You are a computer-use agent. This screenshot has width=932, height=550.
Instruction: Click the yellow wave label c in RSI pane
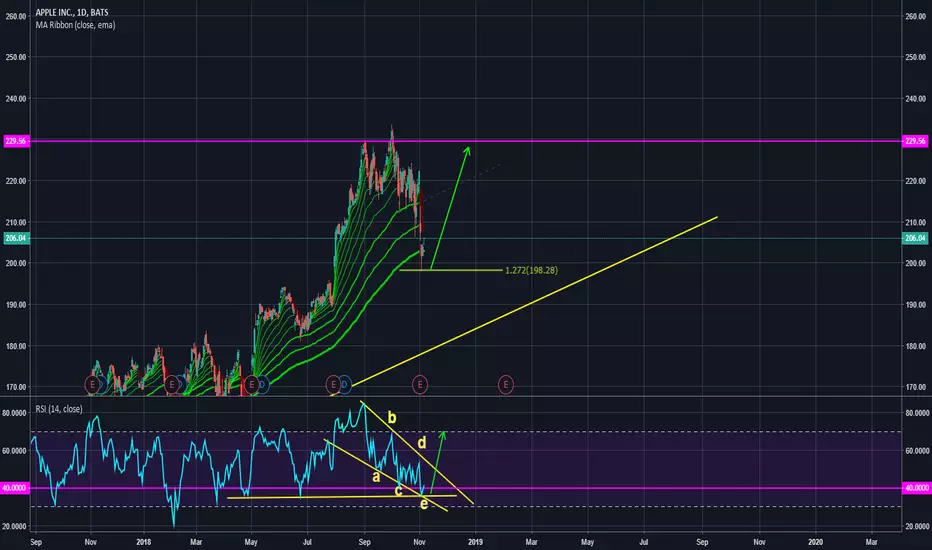coord(398,491)
